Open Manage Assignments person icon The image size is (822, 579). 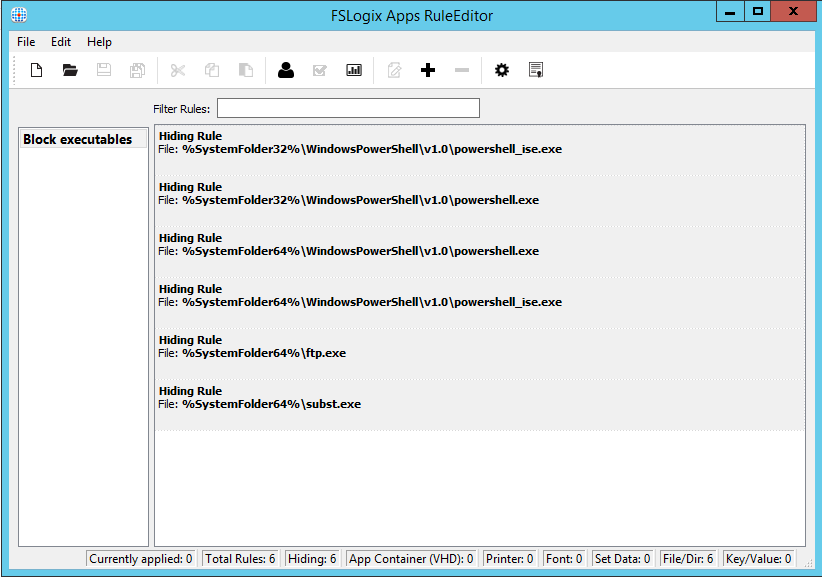[x=286, y=70]
